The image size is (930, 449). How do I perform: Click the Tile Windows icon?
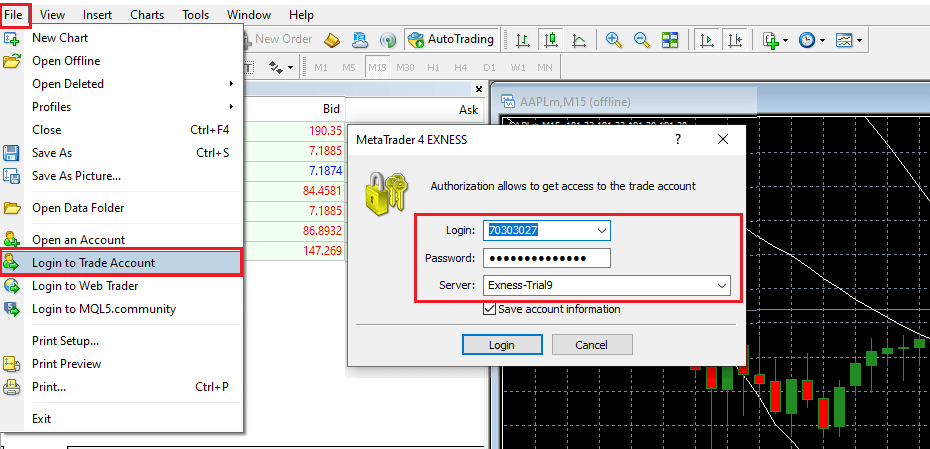pyautogui.click(x=670, y=40)
